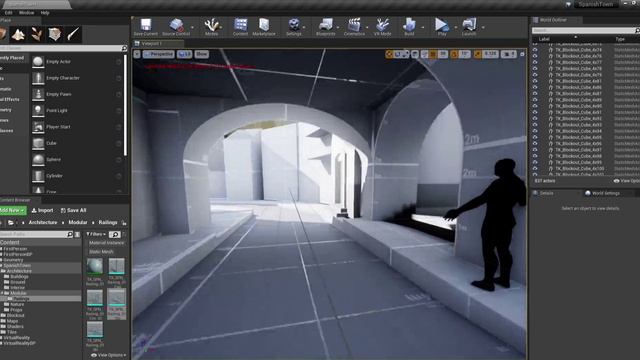Toggle rotation snapping in the viewport toolbar
This screenshot has height=360, width=640.
click(454, 54)
